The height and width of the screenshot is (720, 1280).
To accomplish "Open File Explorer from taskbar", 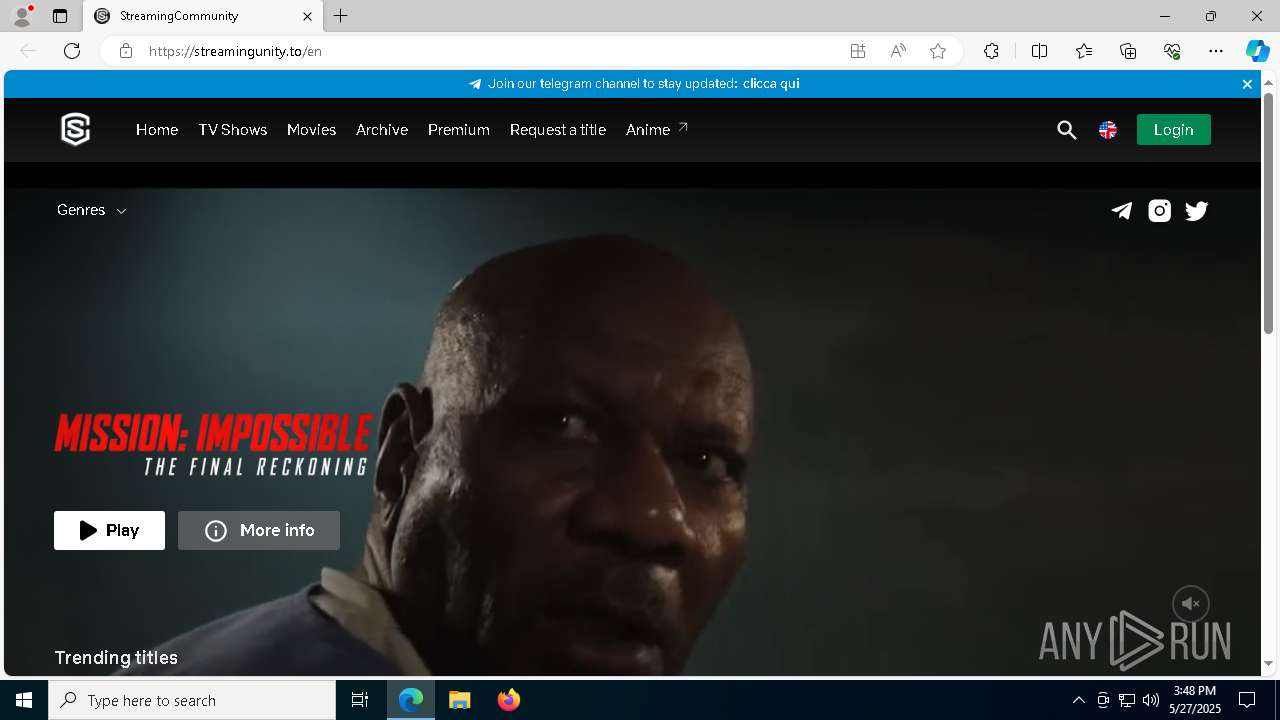I will (460, 700).
